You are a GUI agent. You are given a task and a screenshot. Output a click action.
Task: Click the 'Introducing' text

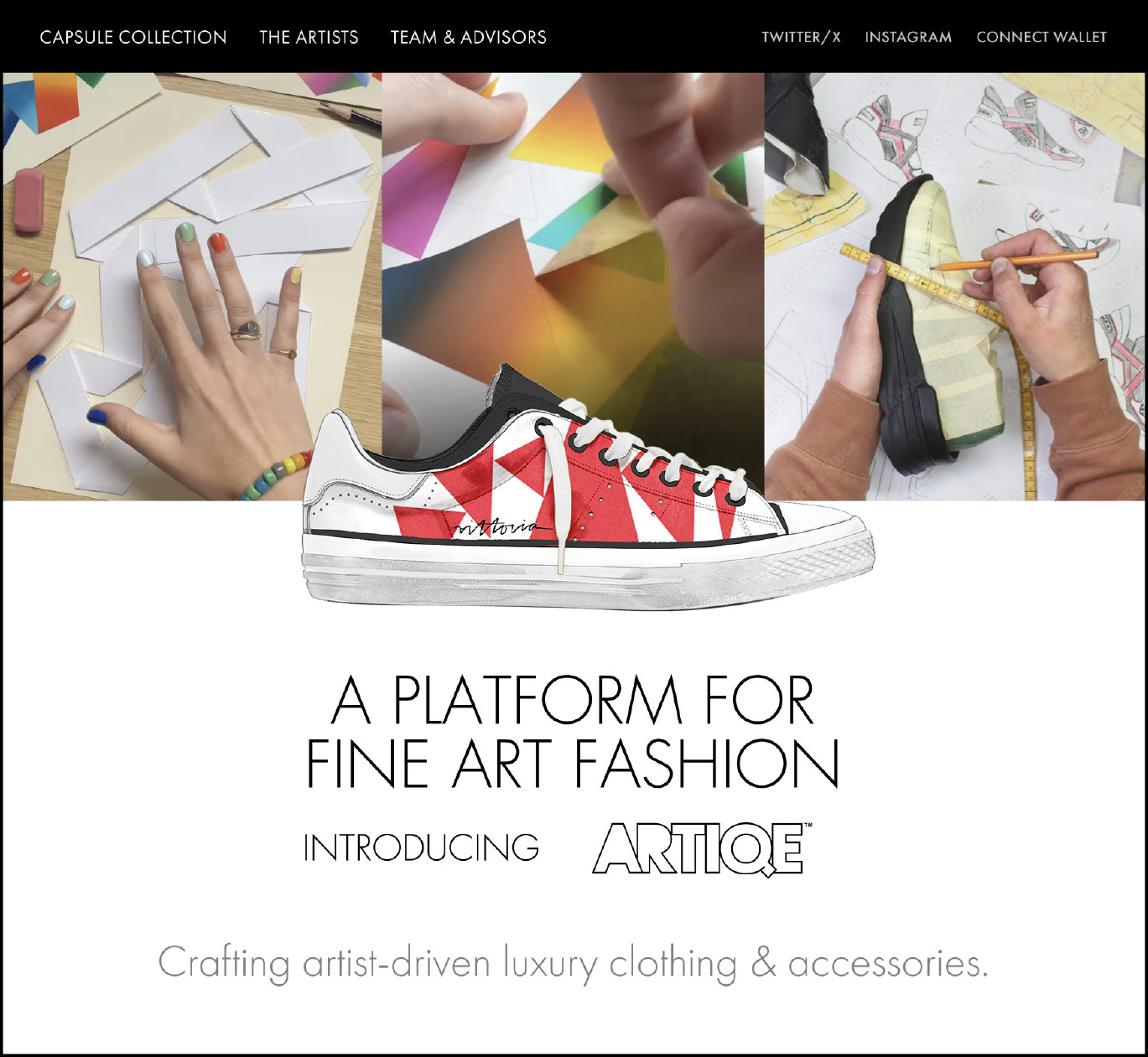421,847
